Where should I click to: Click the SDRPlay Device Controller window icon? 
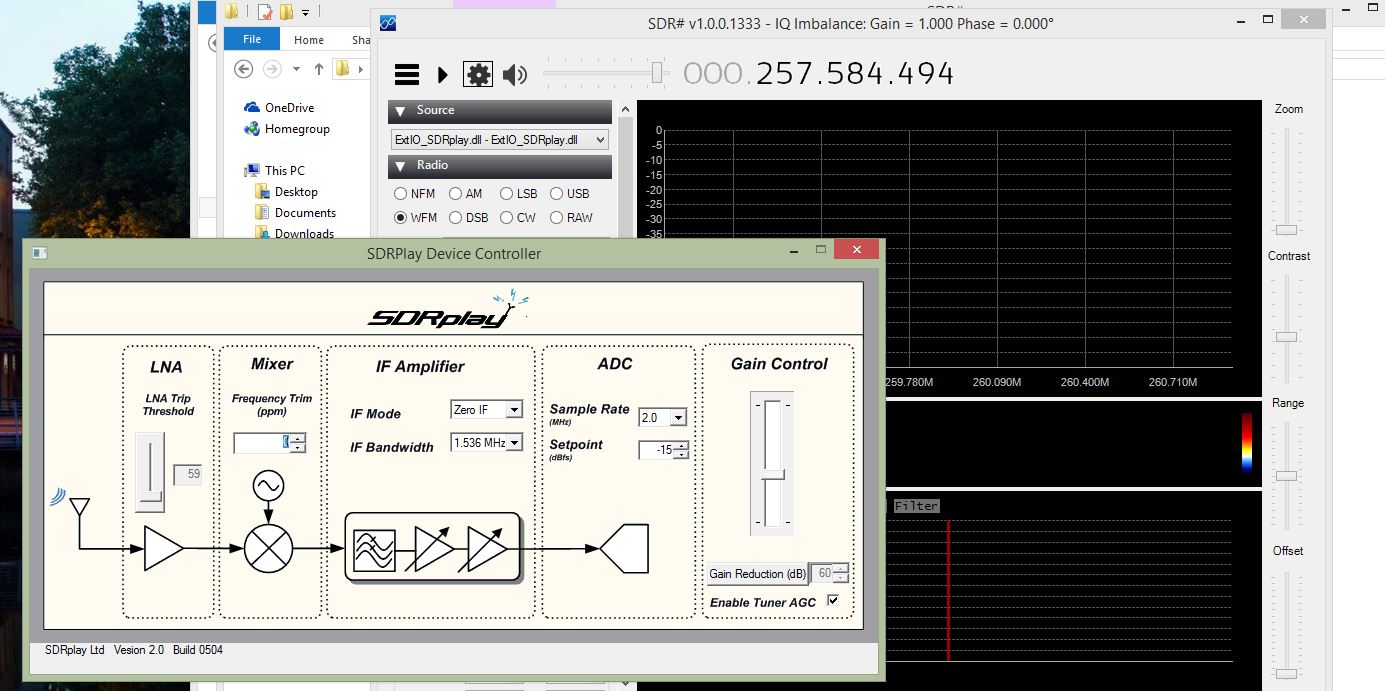39,253
